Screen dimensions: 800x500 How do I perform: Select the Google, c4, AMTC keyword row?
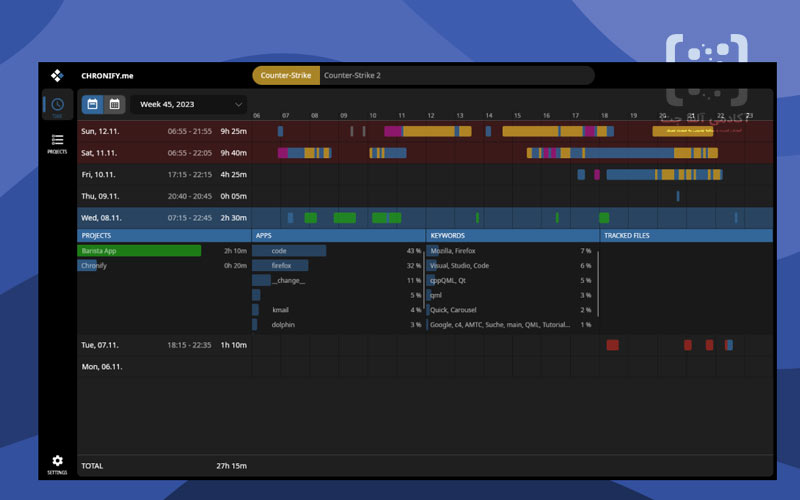(x=510, y=324)
